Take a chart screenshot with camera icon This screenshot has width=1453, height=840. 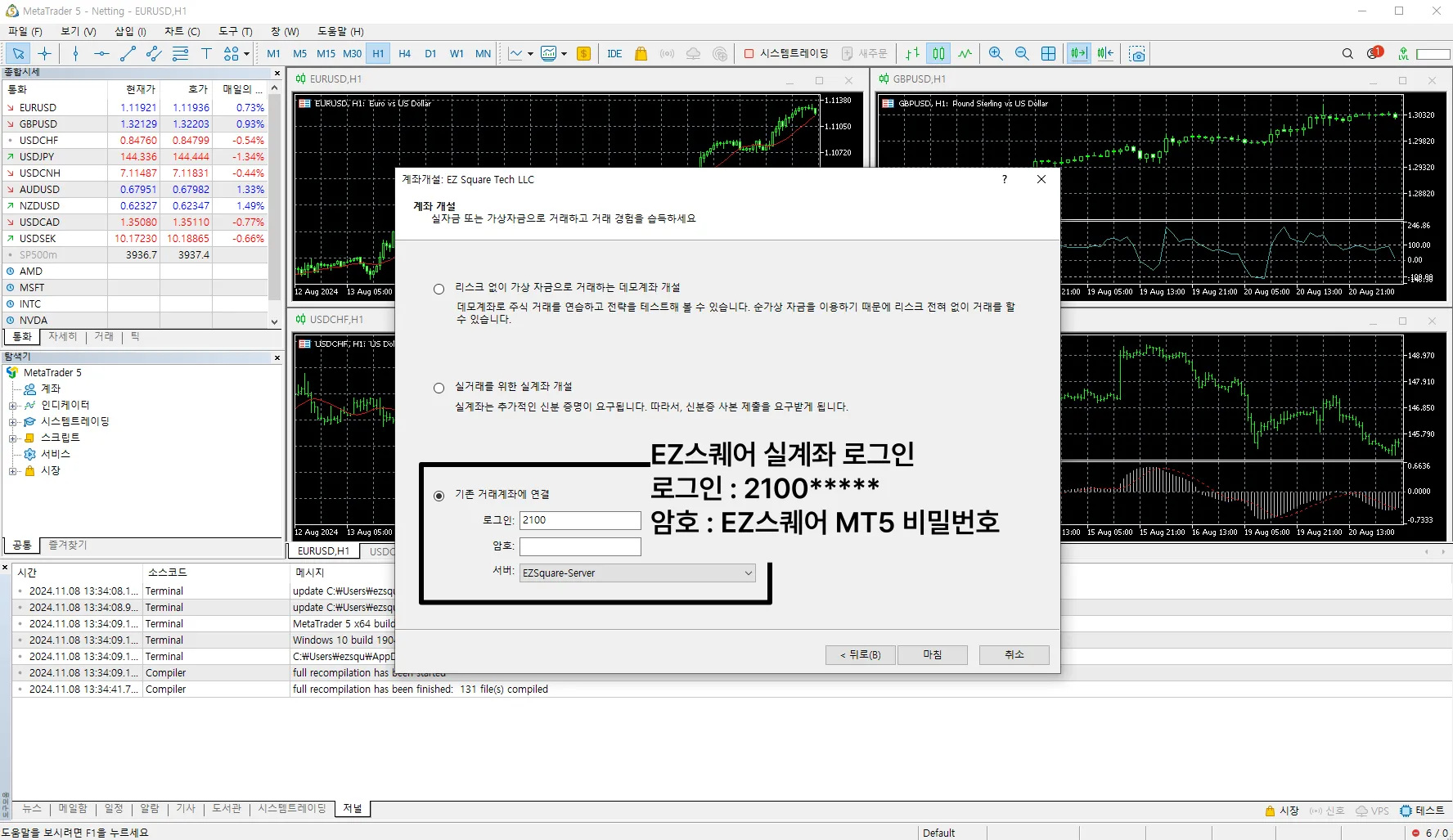pyautogui.click(x=1137, y=54)
